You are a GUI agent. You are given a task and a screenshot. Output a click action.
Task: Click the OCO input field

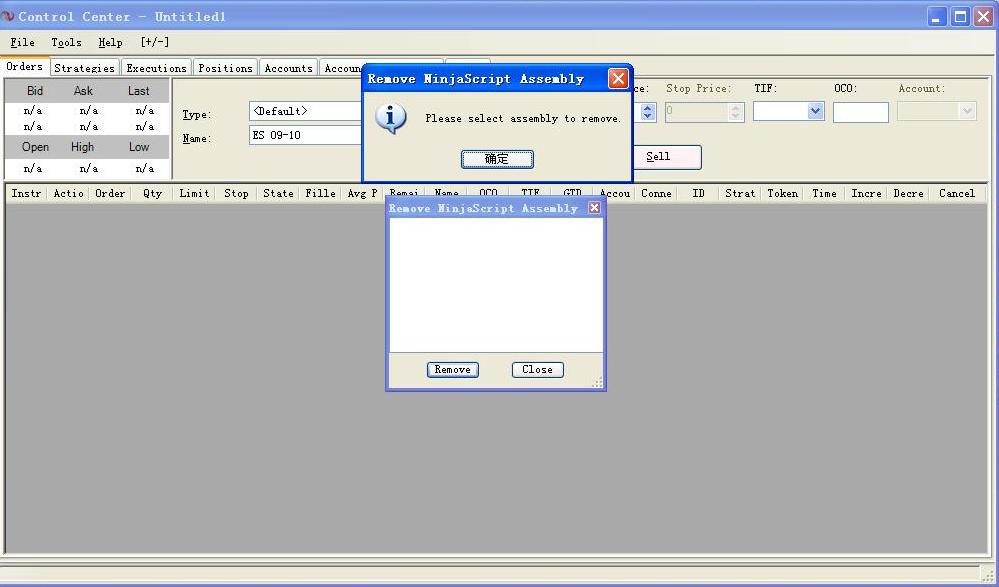tap(860, 112)
